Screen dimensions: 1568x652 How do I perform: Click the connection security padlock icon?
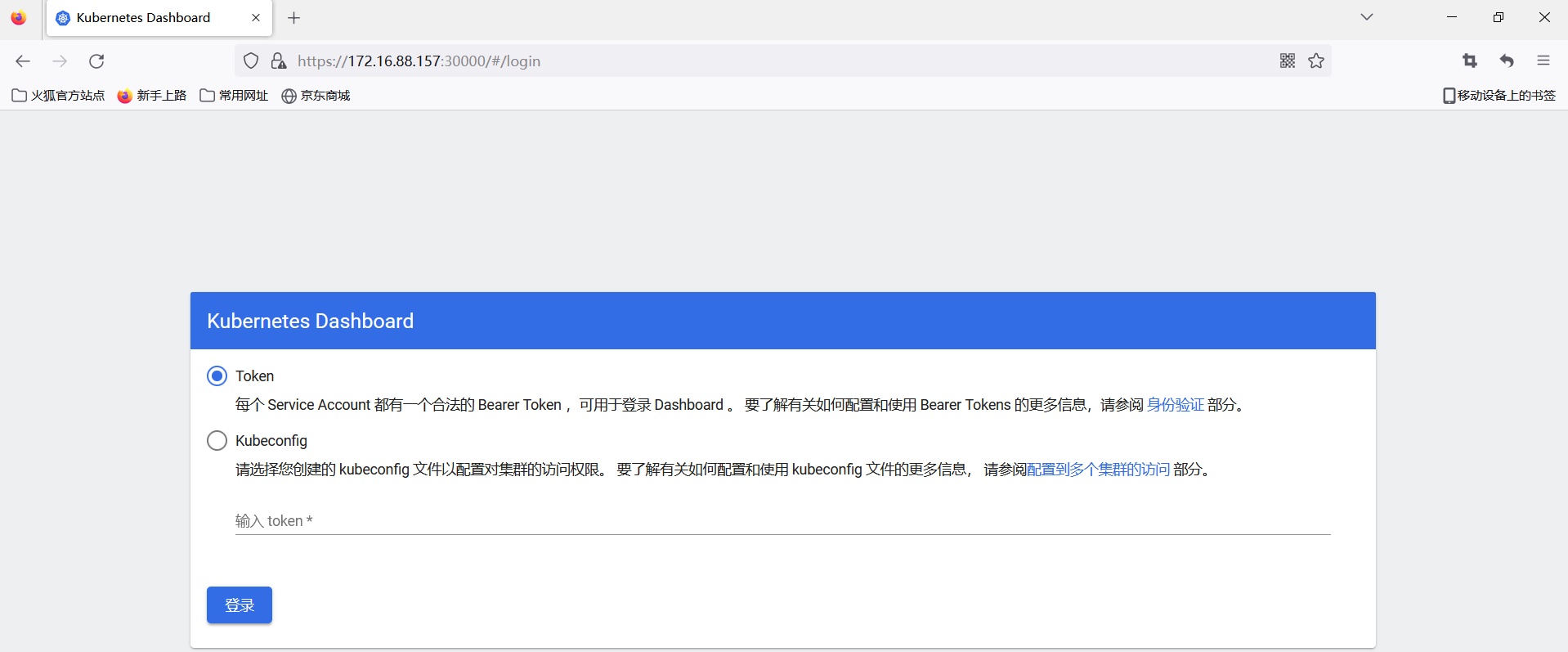[x=279, y=61]
